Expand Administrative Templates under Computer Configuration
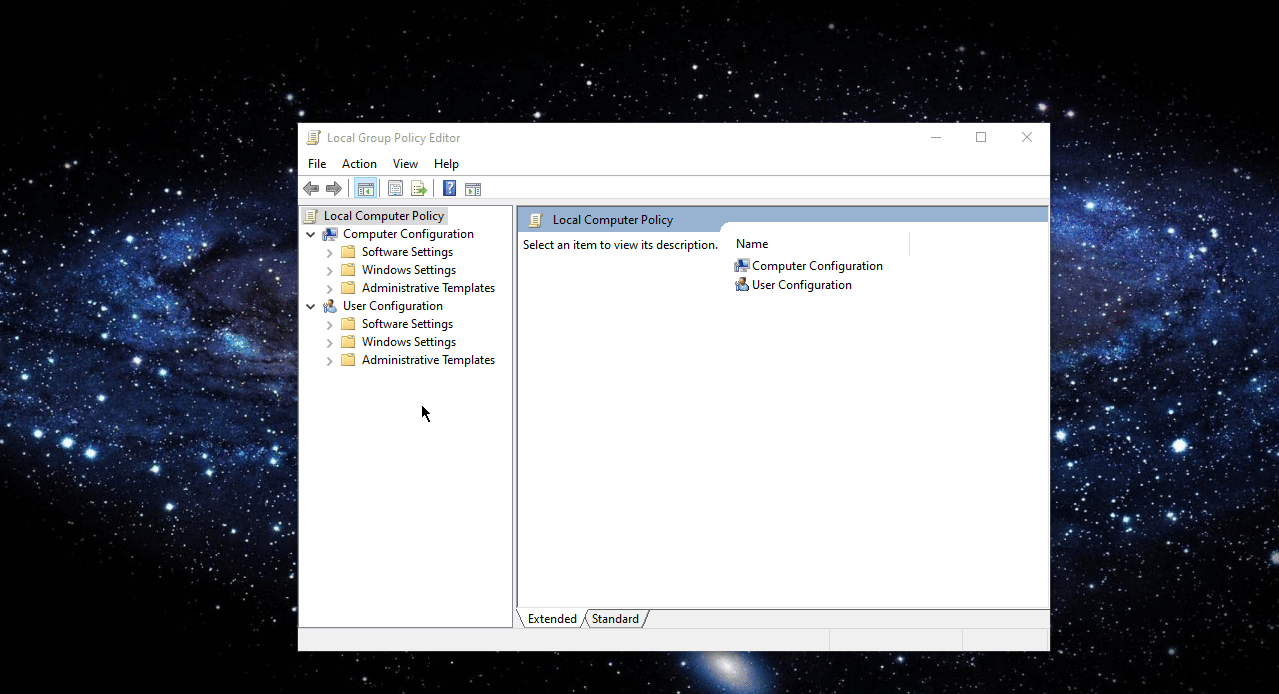 tap(330, 288)
